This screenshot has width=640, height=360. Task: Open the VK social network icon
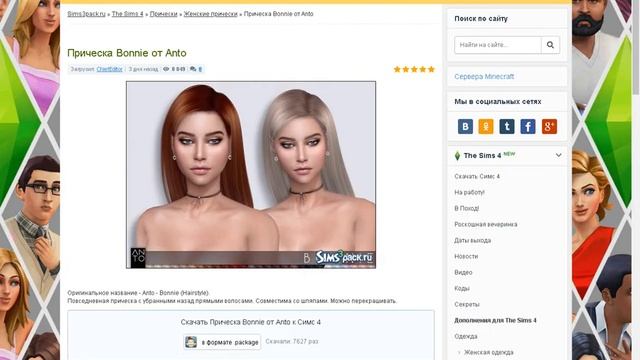tap(465, 127)
